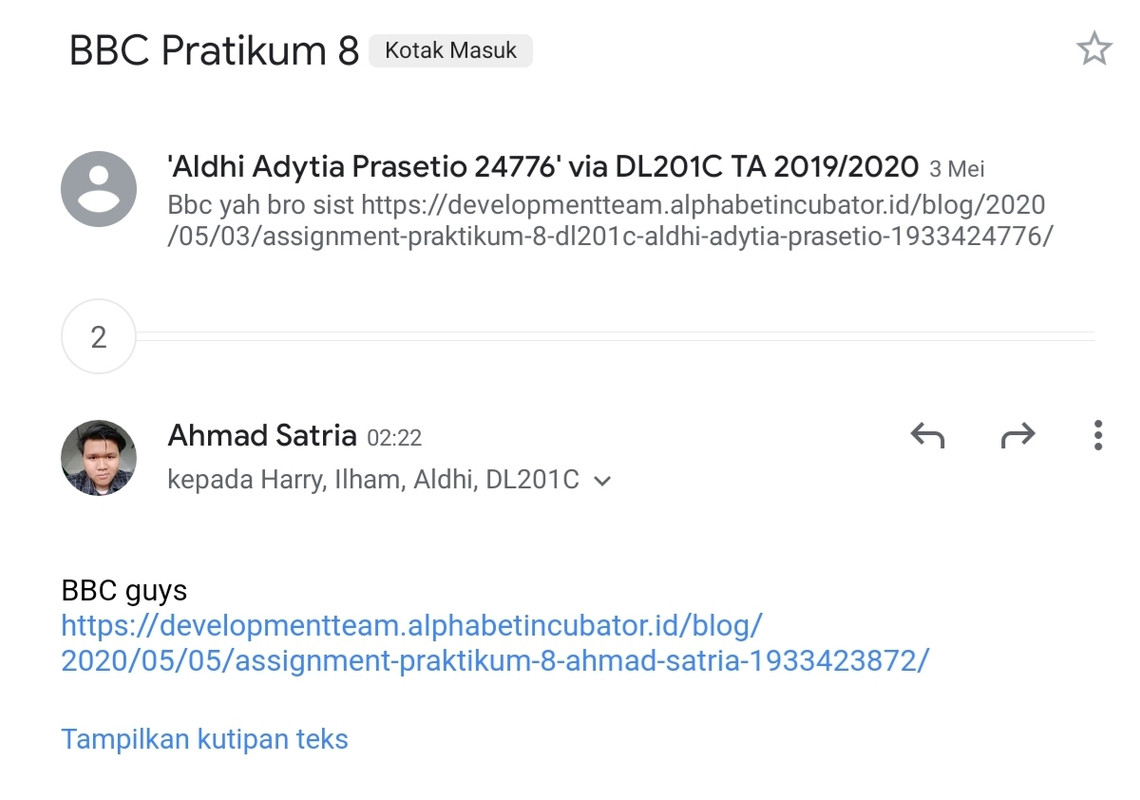Click the divider line beside the 2 counter

pyautogui.click(x=615, y=335)
